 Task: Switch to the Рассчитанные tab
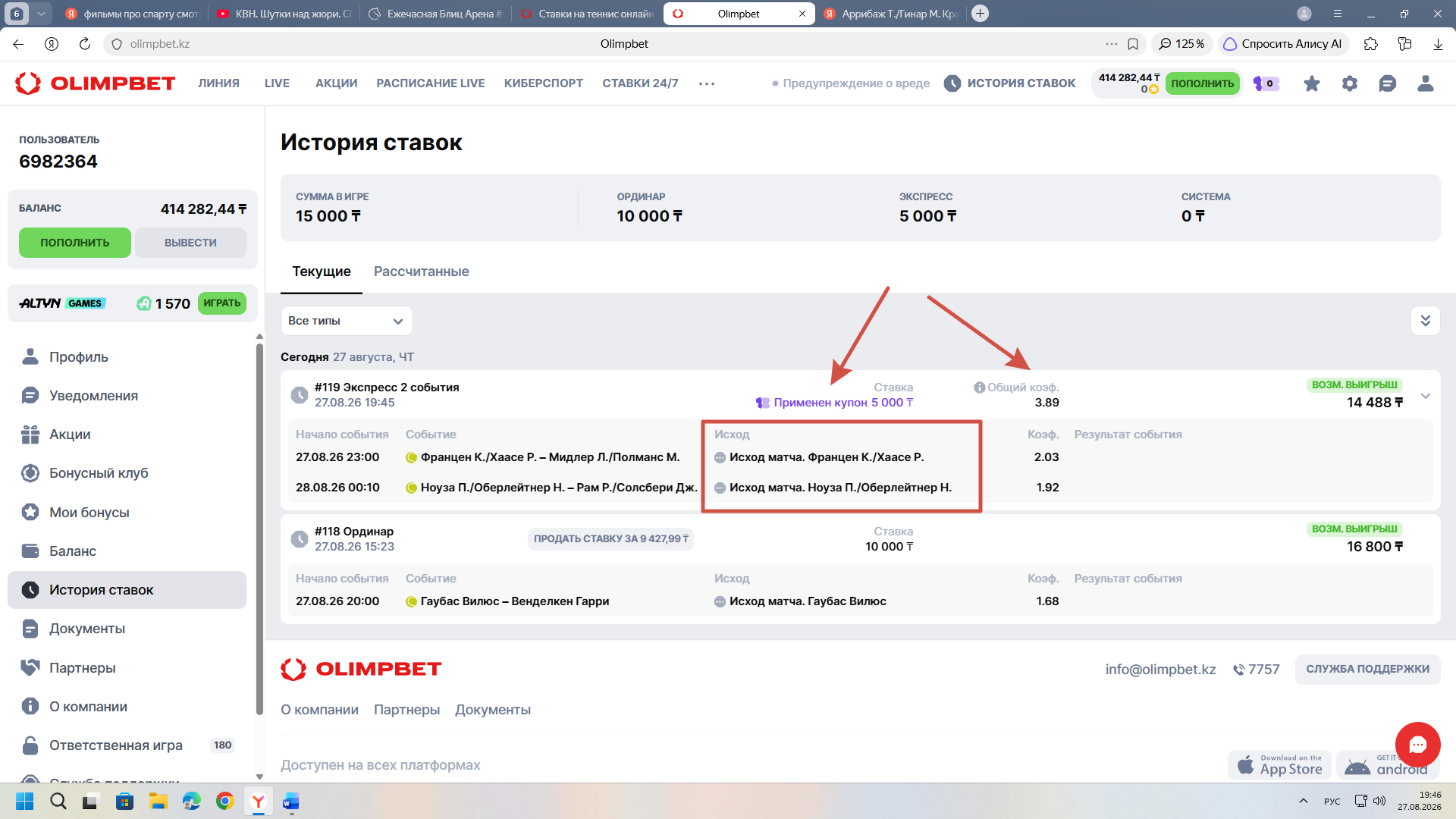coord(422,271)
